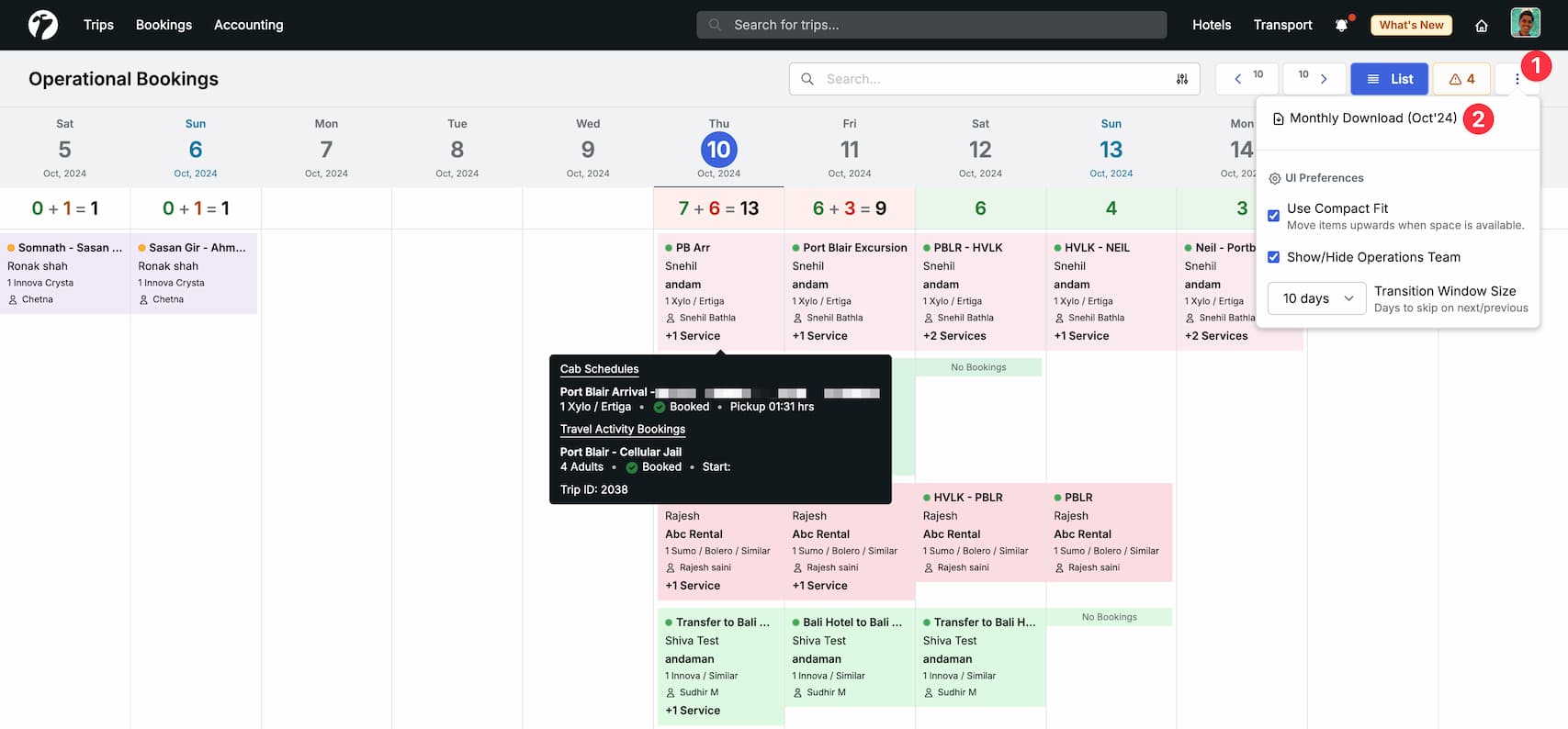Open the notifications bell
The image size is (1568, 729).
[x=1341, y=25]
